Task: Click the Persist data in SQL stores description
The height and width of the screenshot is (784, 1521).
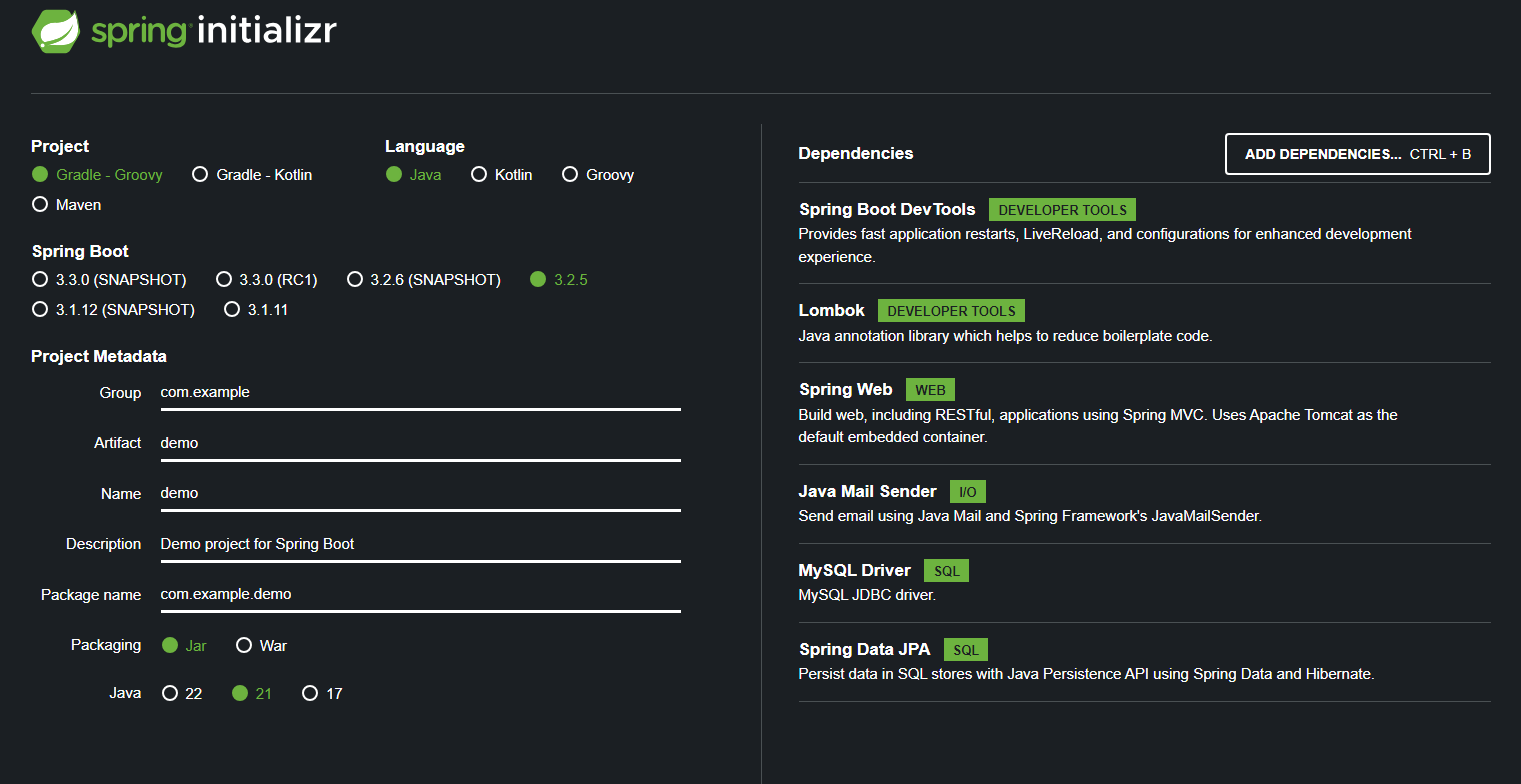Action: tap(1087, 674)
